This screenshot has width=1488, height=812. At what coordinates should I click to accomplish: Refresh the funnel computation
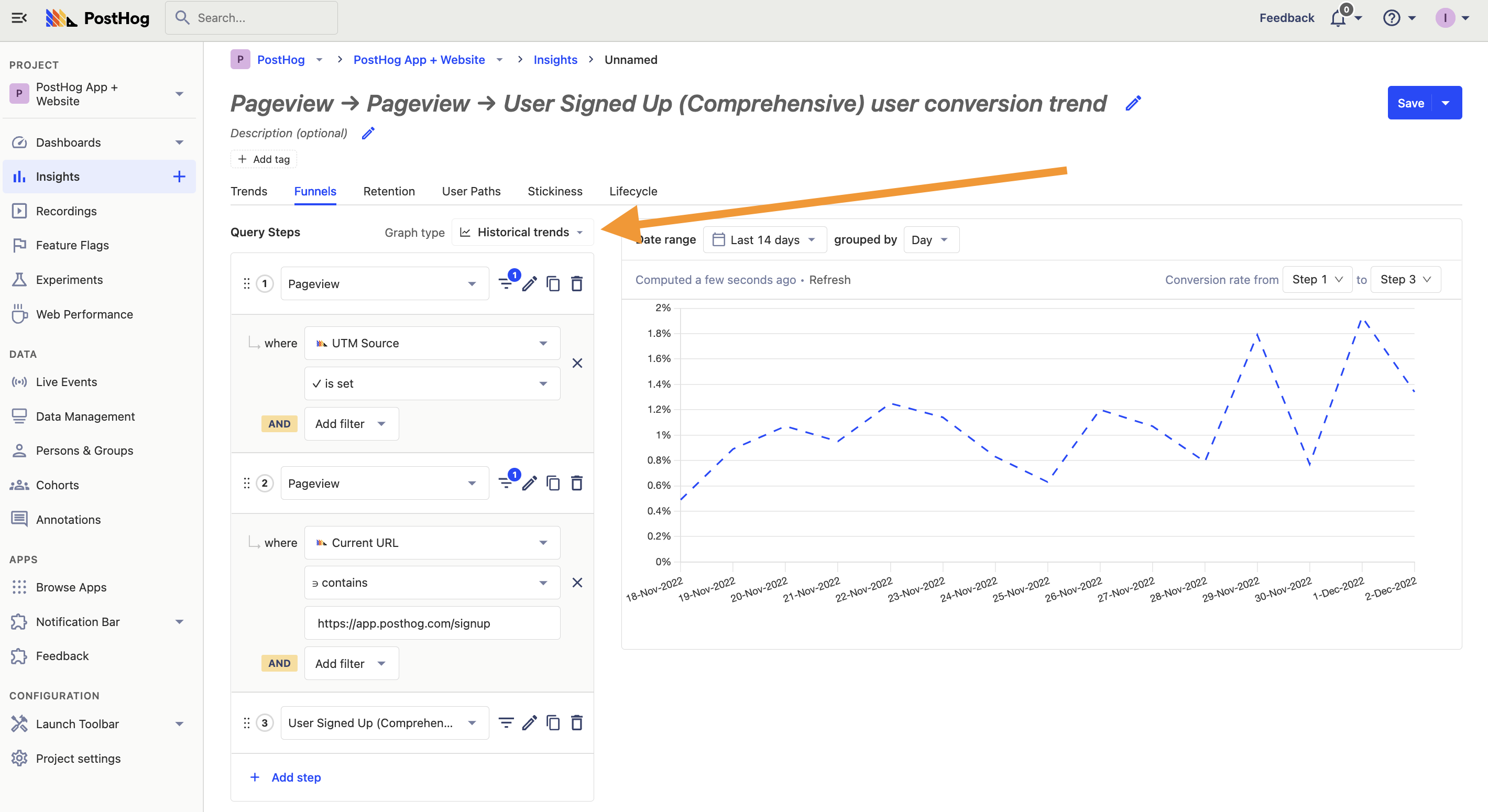830,280
